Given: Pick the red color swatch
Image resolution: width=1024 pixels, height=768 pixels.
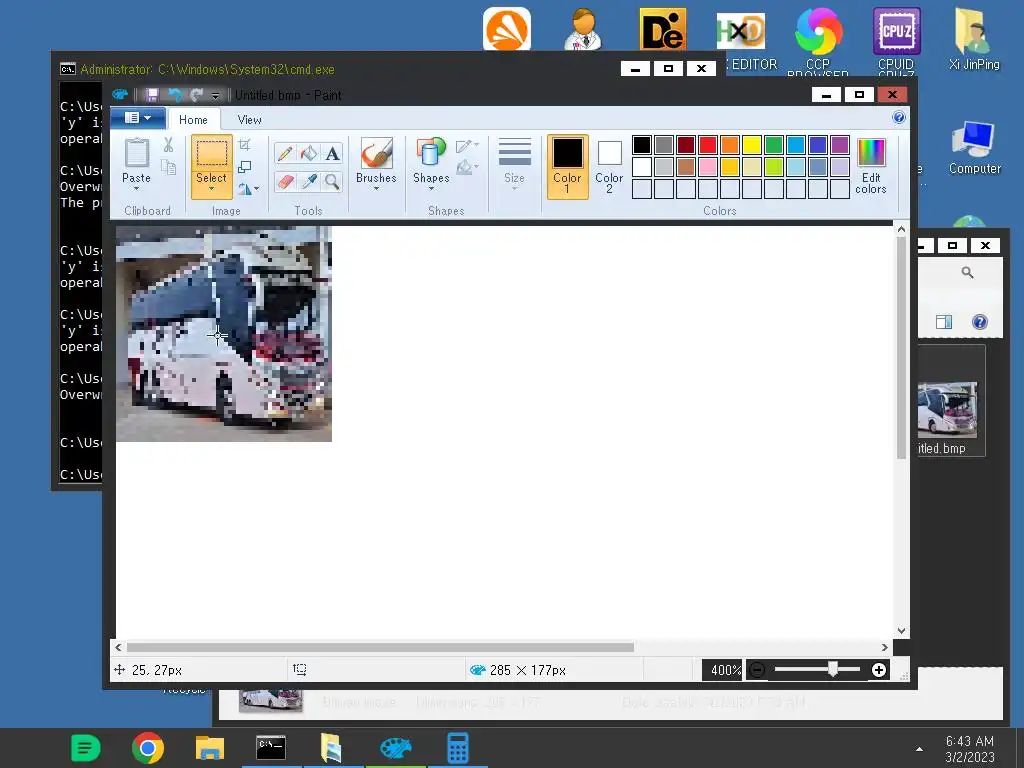Looking at the screenshot, I should click(708, 144).
